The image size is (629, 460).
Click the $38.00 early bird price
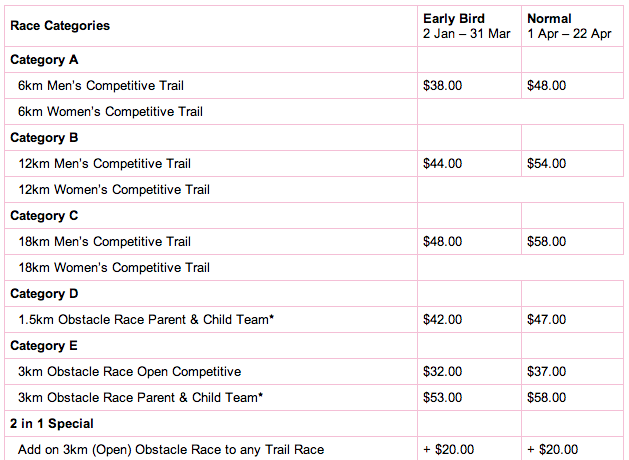tap(442, 85)
